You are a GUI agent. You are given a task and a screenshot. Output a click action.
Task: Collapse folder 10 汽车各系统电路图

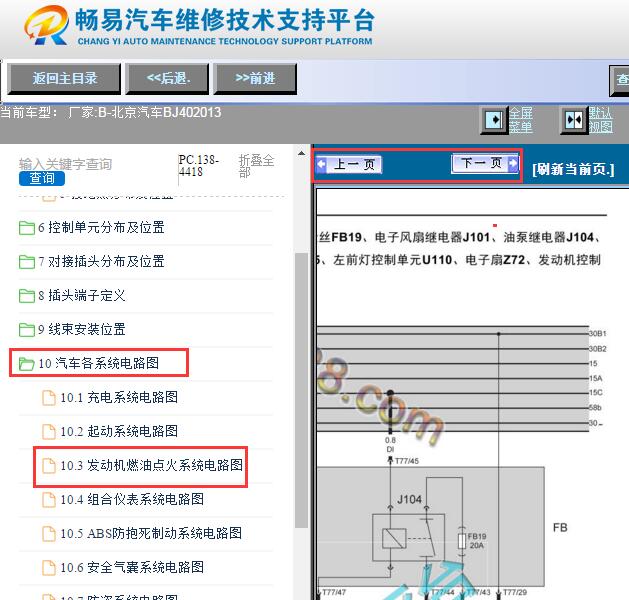coord(99,363)
